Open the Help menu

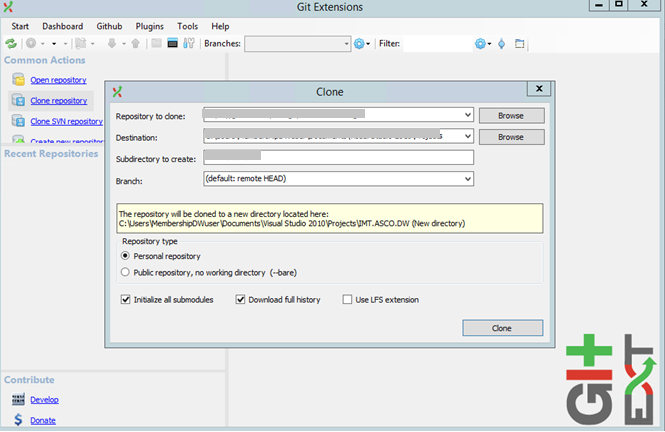tap(220, 26)
